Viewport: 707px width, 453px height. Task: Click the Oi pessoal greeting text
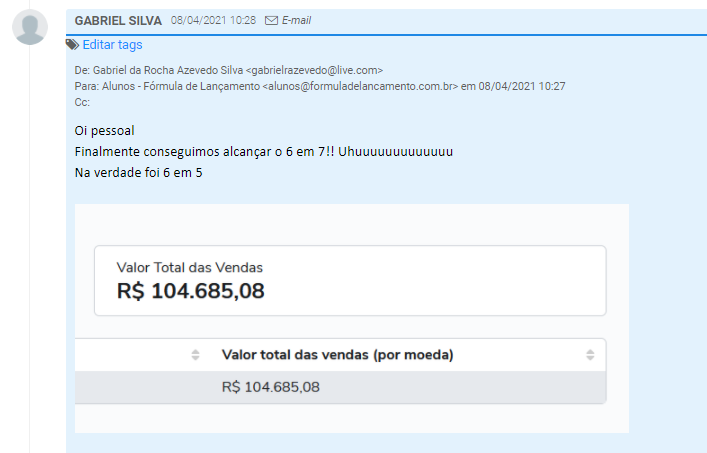(x=105, y=131)
